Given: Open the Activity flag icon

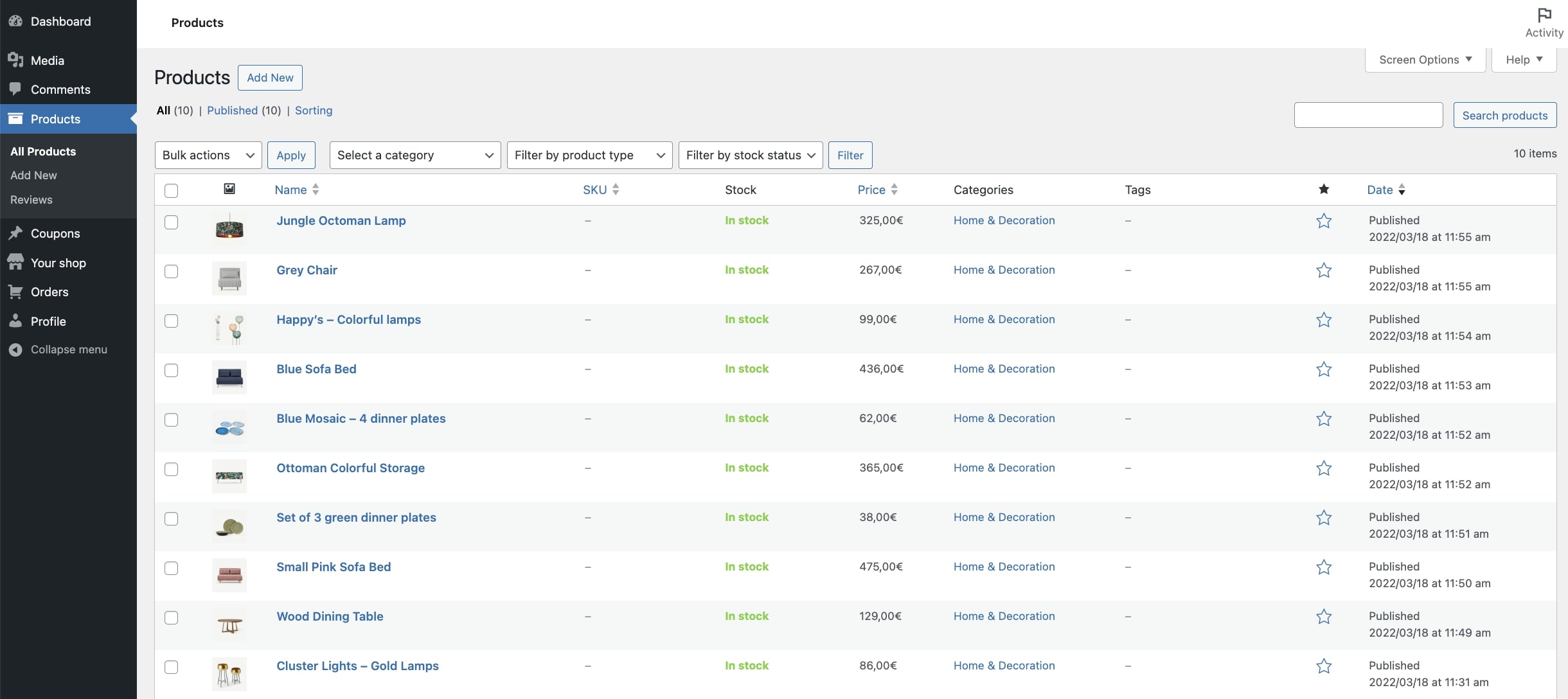Looking at the screenshot, I should pos(1544,15).
